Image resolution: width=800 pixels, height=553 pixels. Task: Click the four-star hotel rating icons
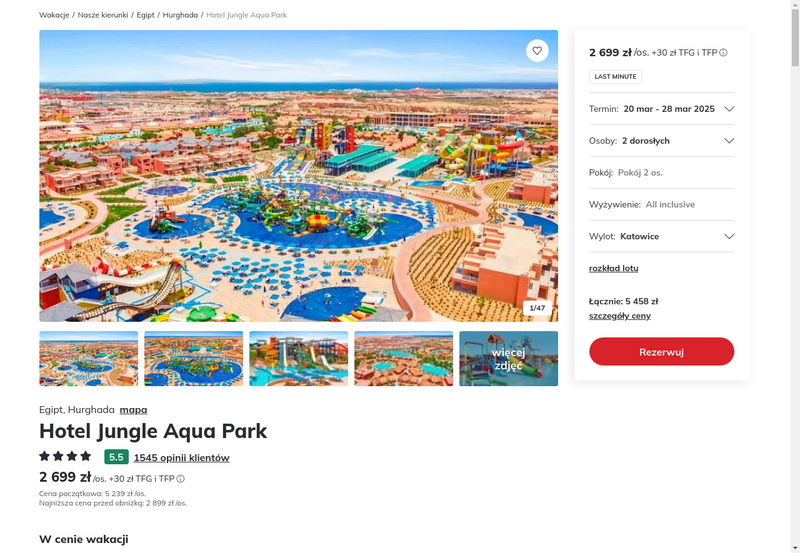click(65, 456)
